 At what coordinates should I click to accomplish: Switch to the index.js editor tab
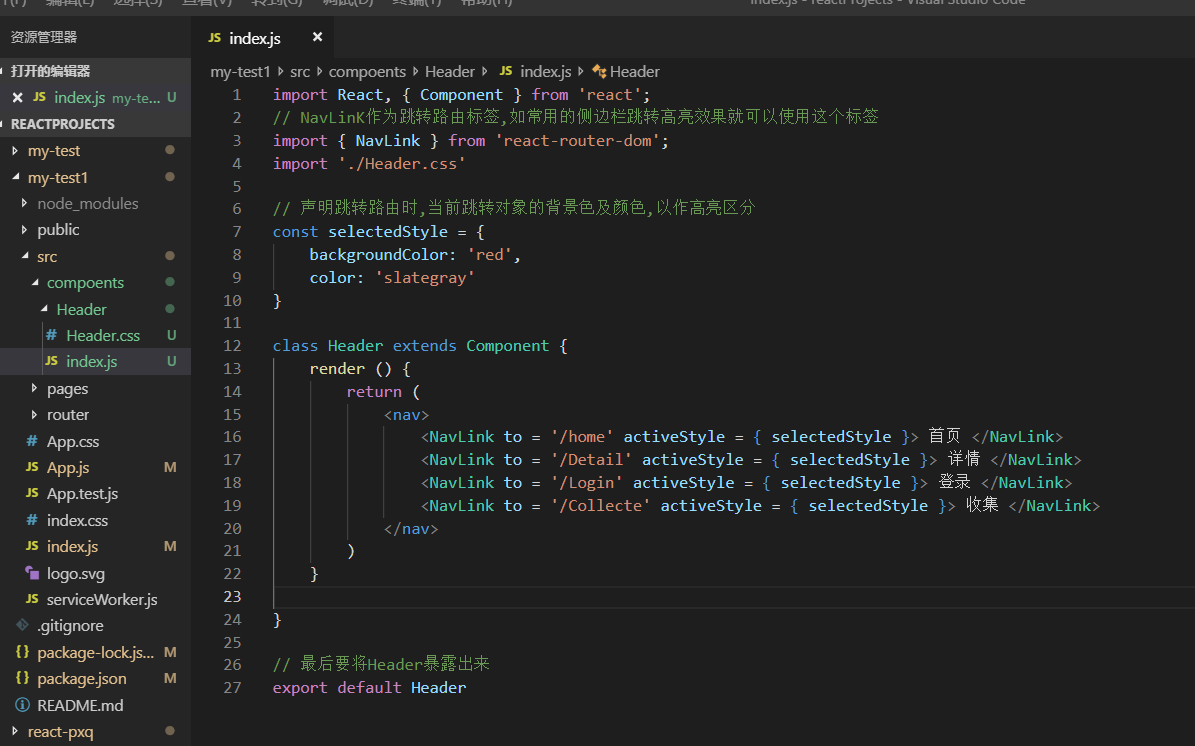[254, 38]
